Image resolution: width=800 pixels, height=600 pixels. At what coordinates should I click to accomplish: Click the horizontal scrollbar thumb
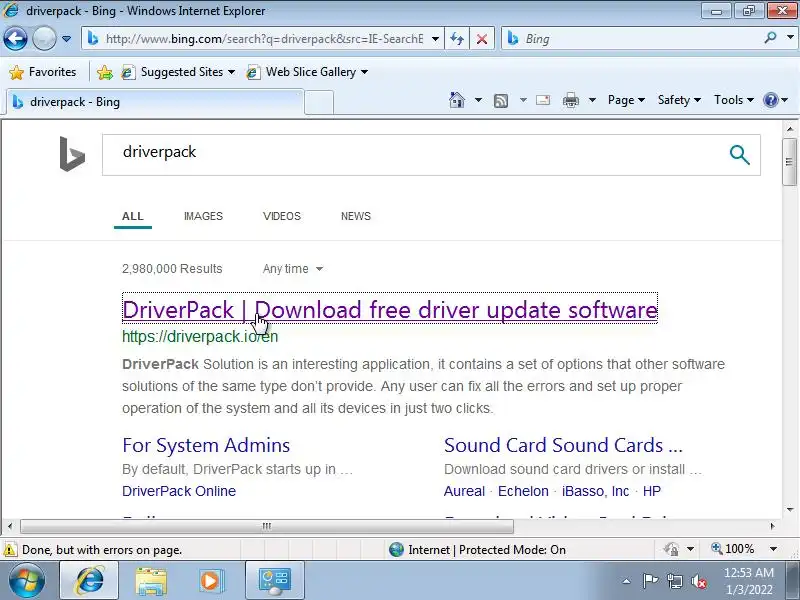[266, 526]
